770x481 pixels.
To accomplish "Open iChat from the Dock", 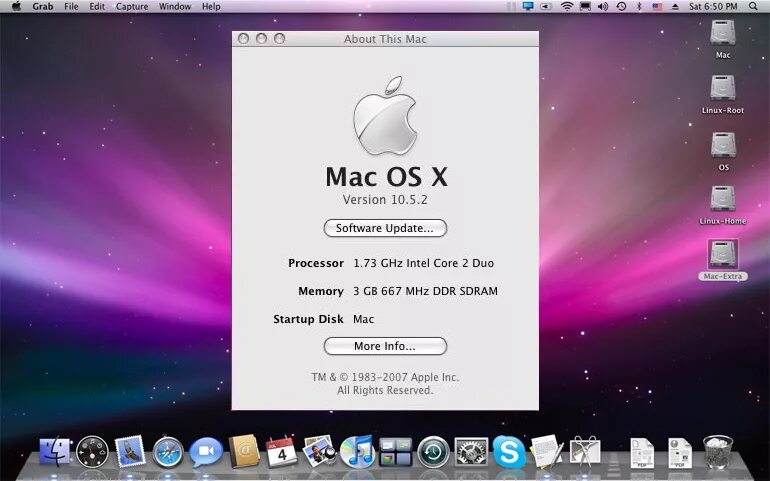I will tap(206, 452).
